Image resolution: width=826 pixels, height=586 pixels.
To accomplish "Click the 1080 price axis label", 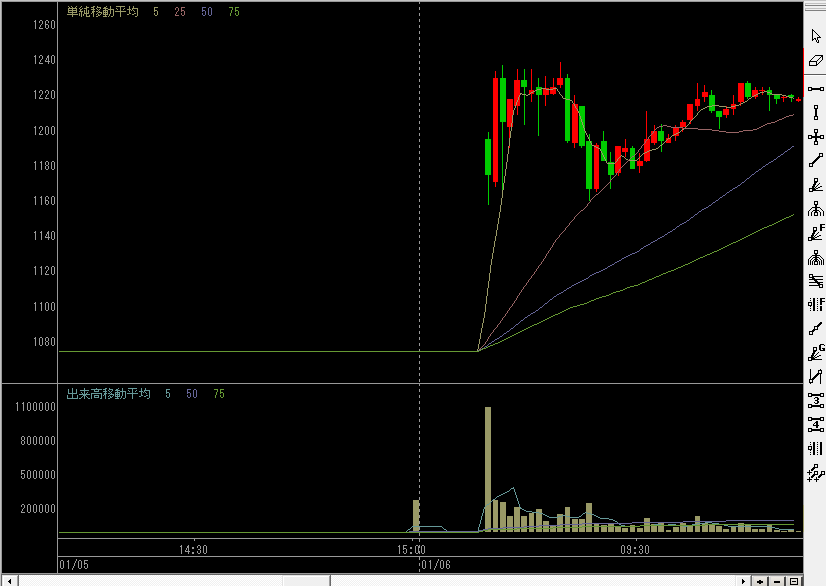I will 44,342.
